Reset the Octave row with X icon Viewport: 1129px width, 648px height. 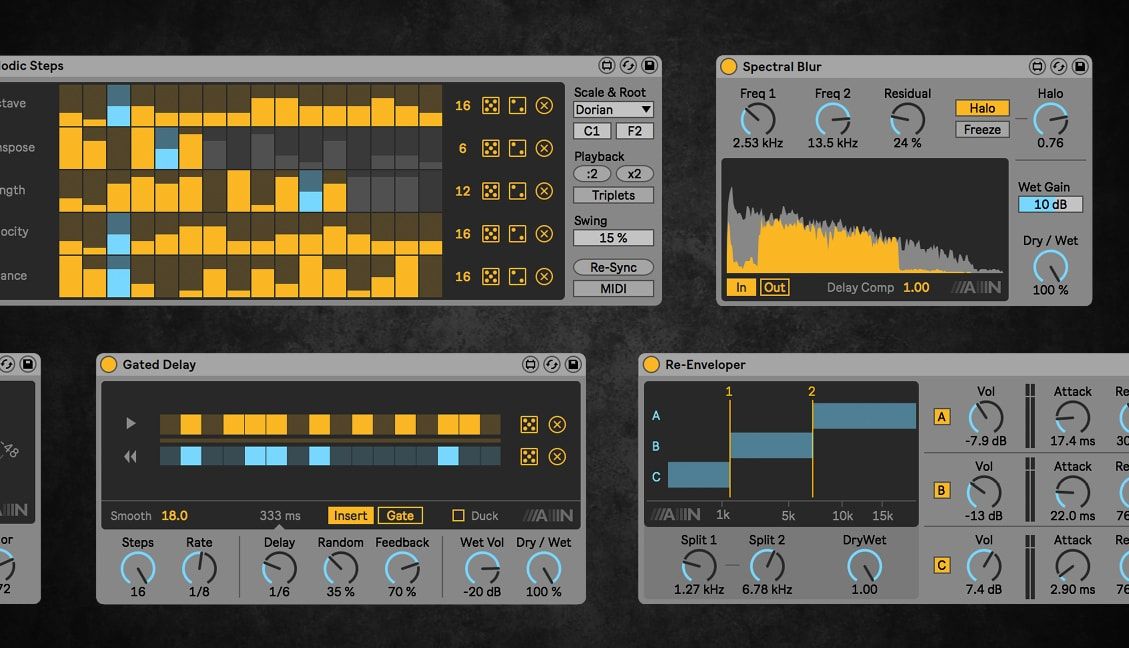(544, 106)
